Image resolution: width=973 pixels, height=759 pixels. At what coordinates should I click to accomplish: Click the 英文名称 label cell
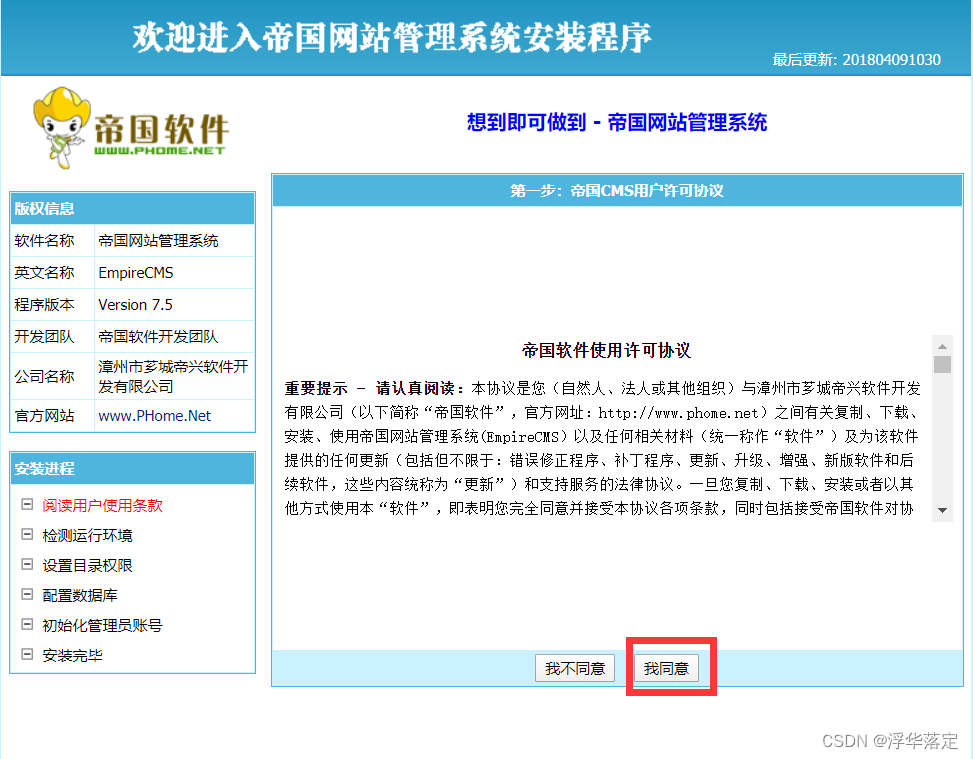[52, 272]
